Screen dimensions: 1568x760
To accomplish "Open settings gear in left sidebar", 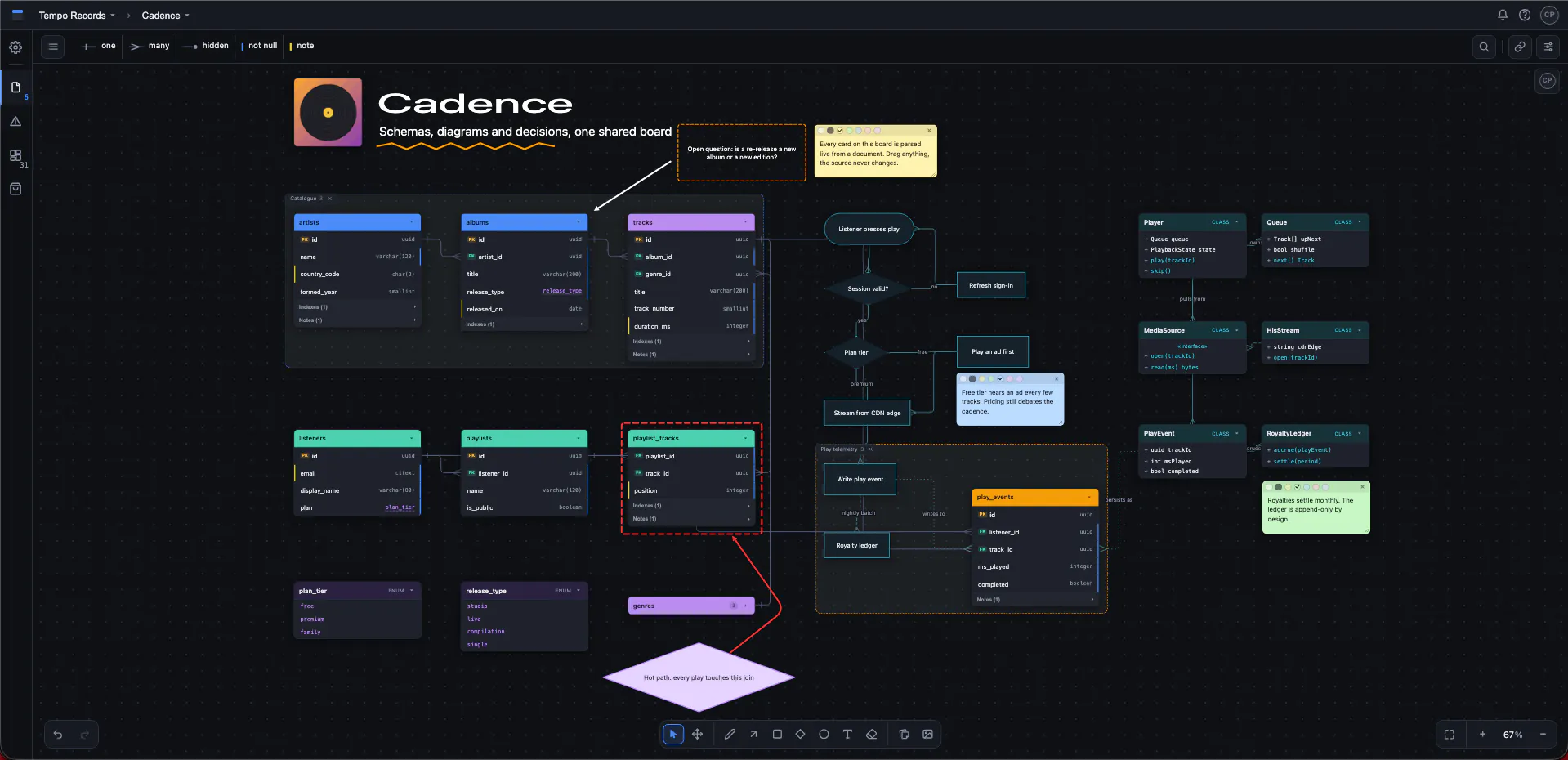I will (16, 47).
